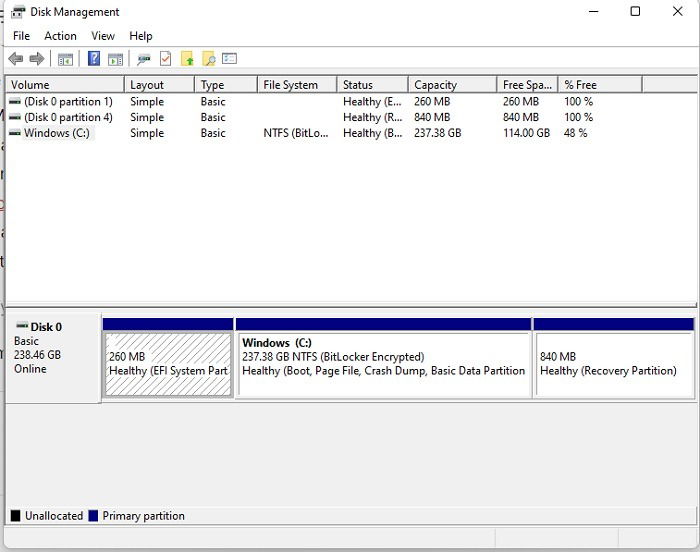Image resolution: width=700 pixels, height=552 pixels.
Task: Toggle the Show/Hide Action Pane icon
Action: coord(116,59)
